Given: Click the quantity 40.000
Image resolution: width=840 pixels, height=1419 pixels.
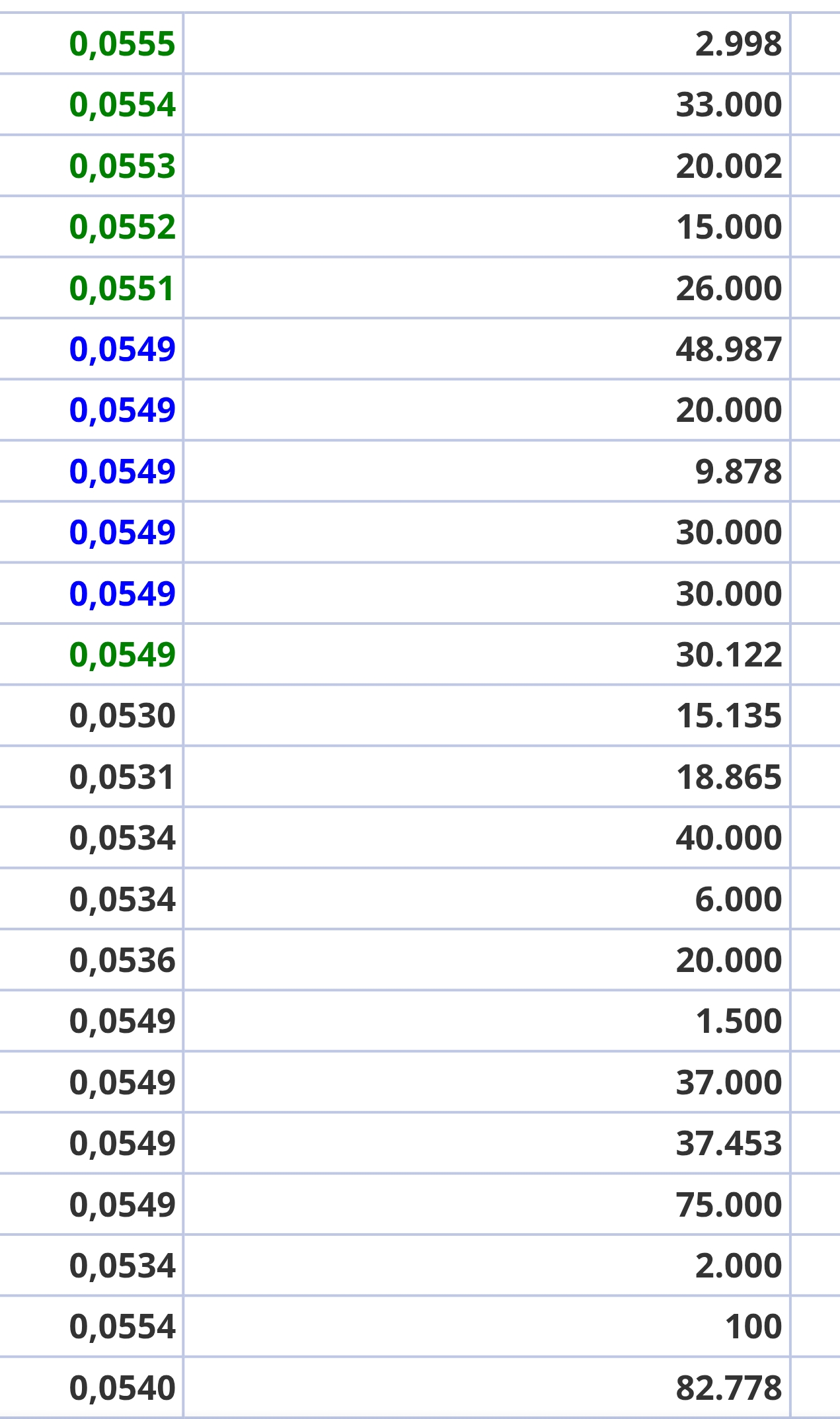Looking at the screenshot, I should tap(729, 838).
